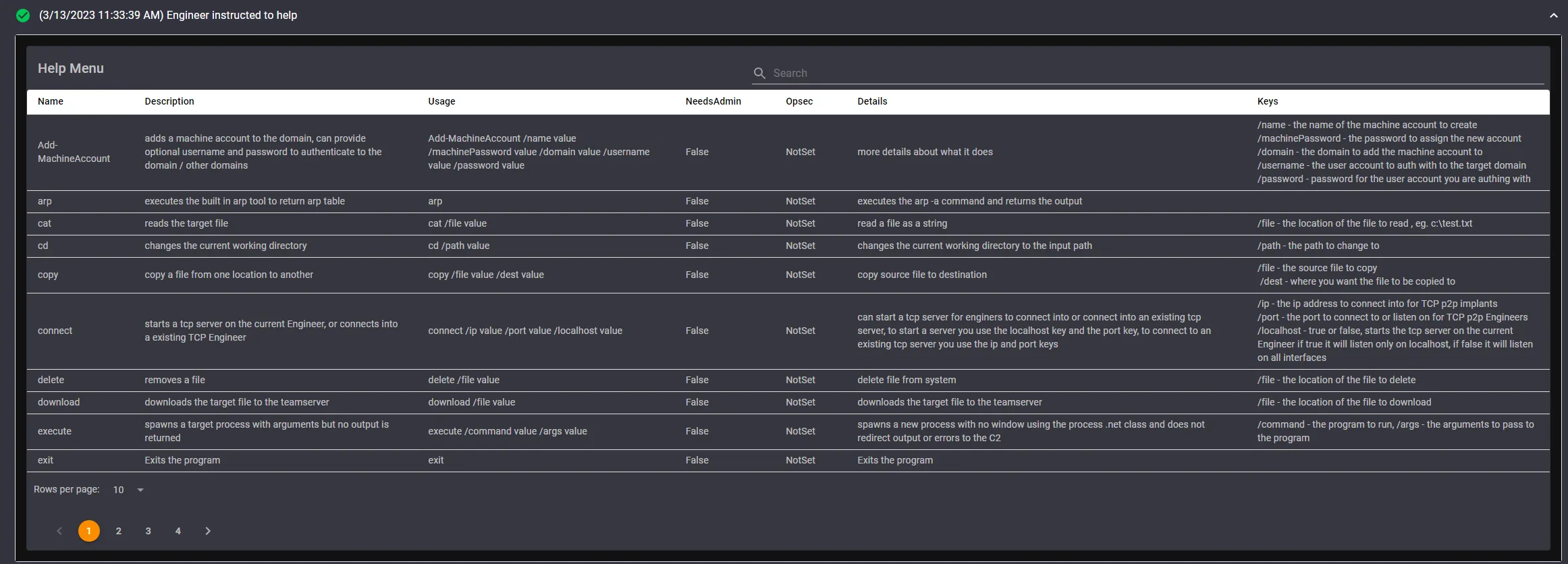Collapse the Engineer instructed to help panel
The height and width of the screenshot is (564, 1568).
(1553, 16)
